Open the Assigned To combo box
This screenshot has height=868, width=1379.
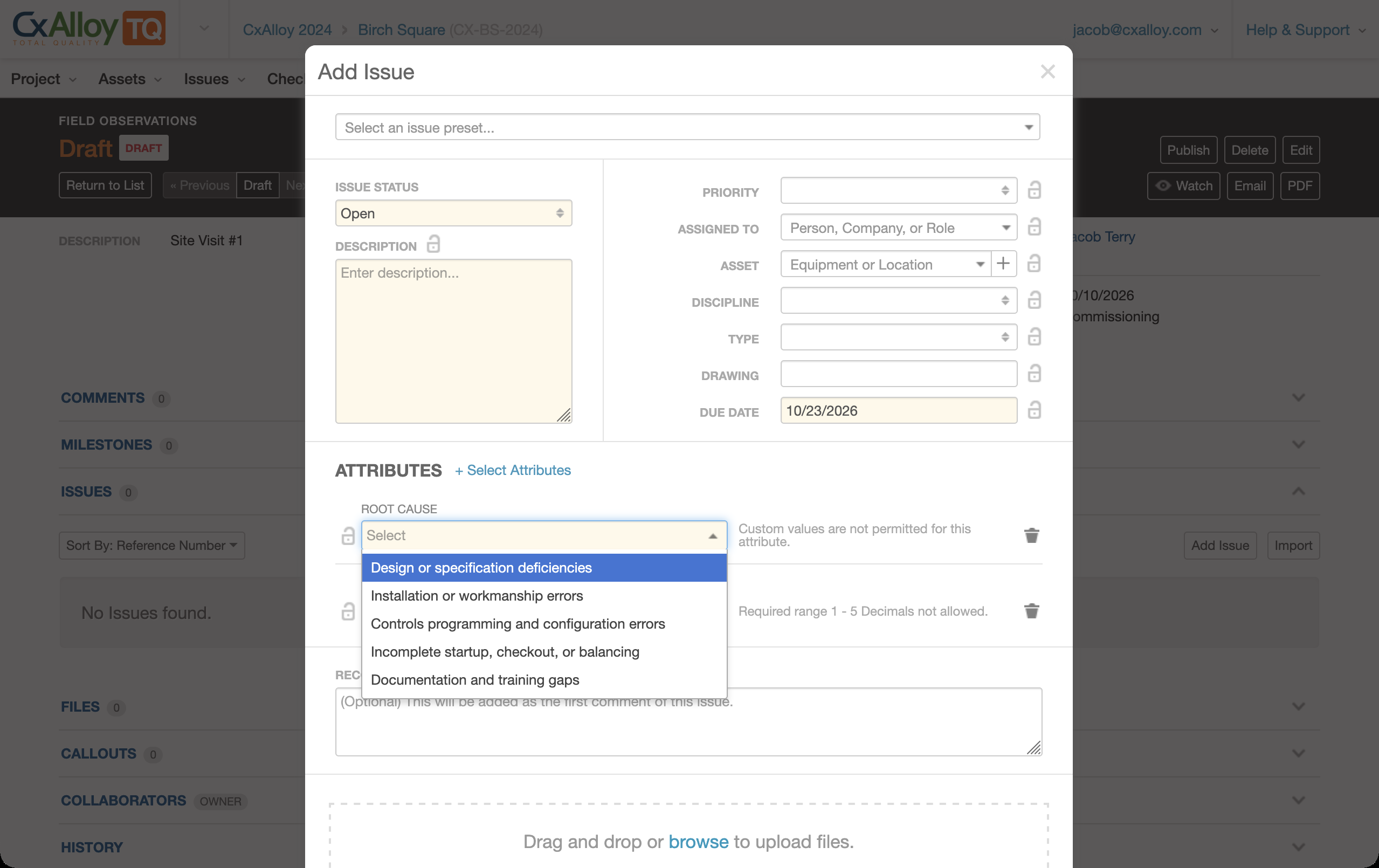pyautogui.click(x=899, y=228)
